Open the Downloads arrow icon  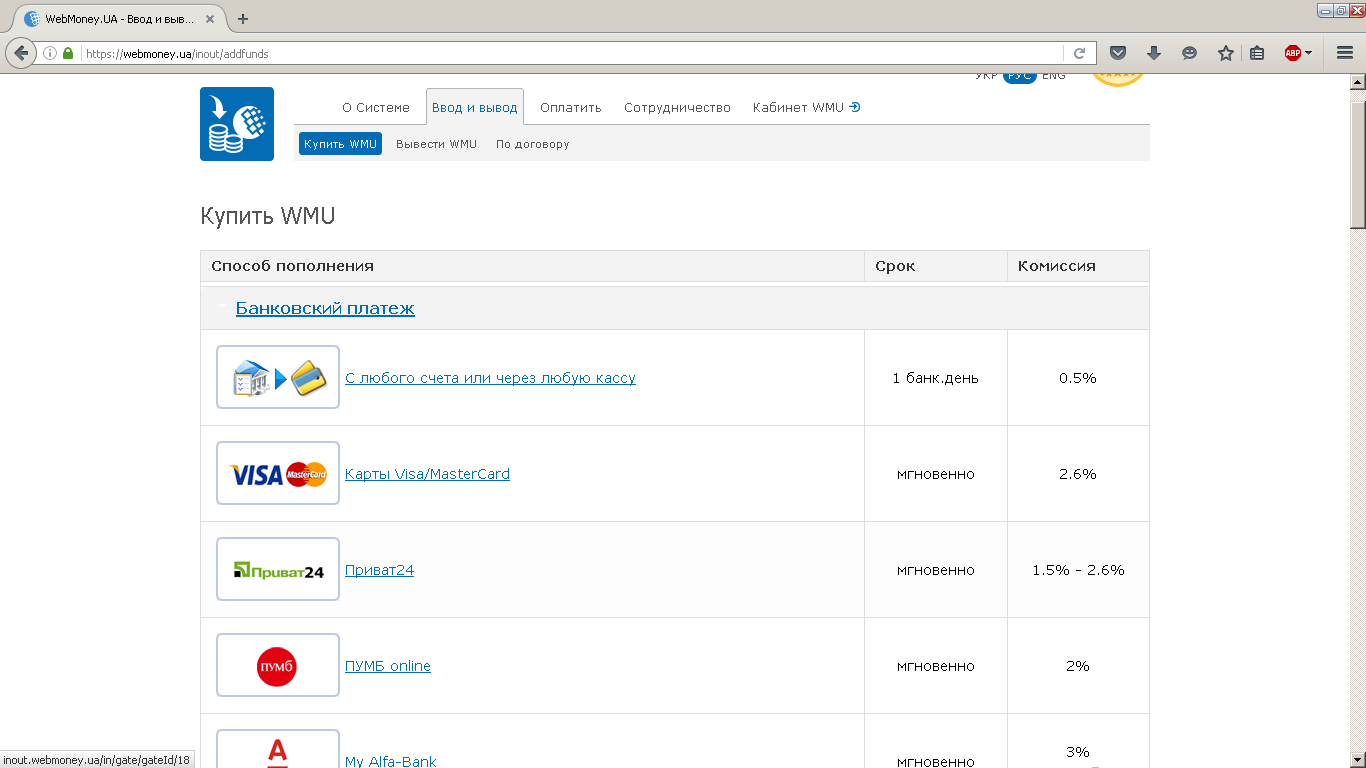pyautogui.click(x=1154, y=54)
